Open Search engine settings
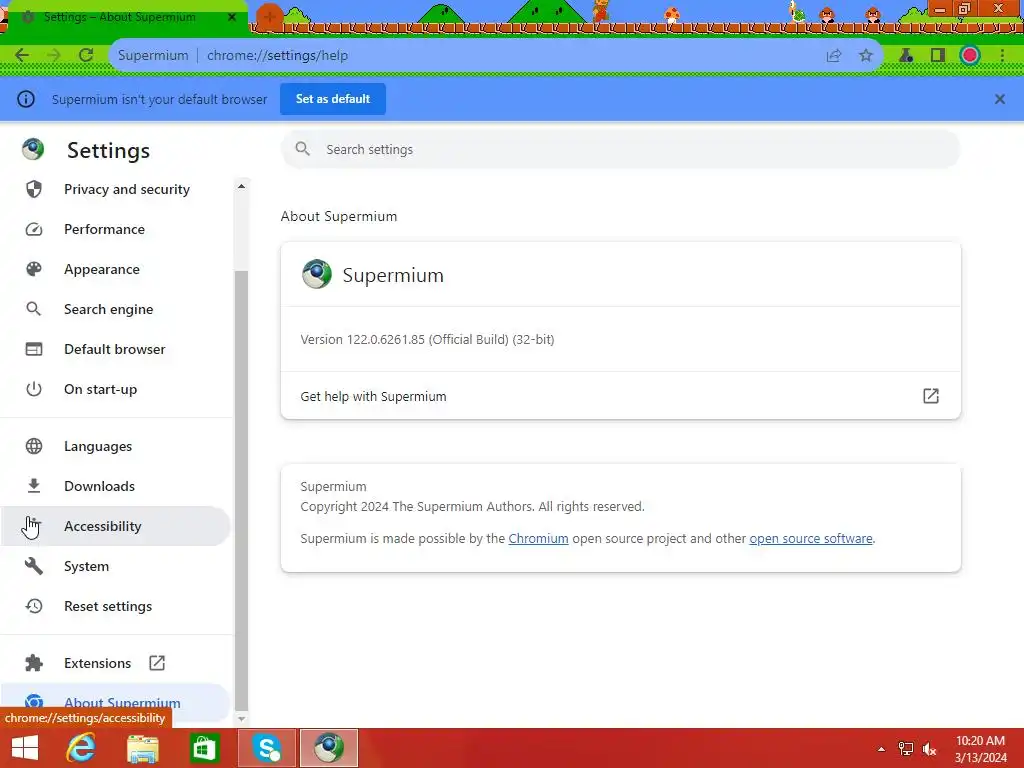The image size is (1024, 768). tap(116, 309)
